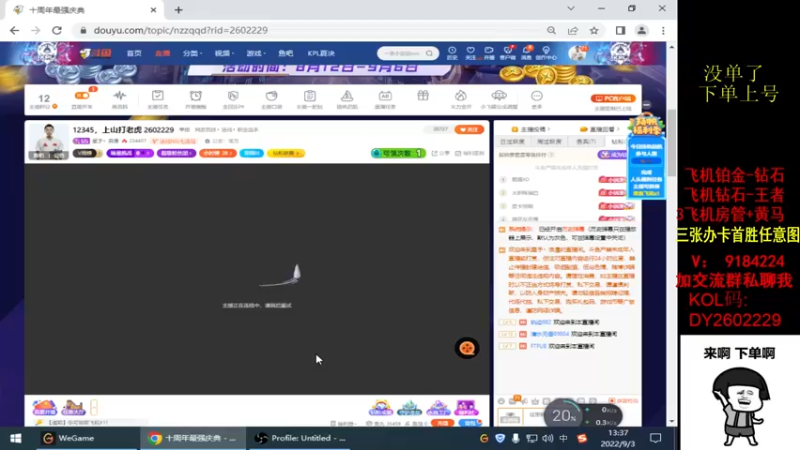Viewport: 800px width, 450px height.
Task: Click the streamer avatar thumbnail
Action: [x=48, y=142]
